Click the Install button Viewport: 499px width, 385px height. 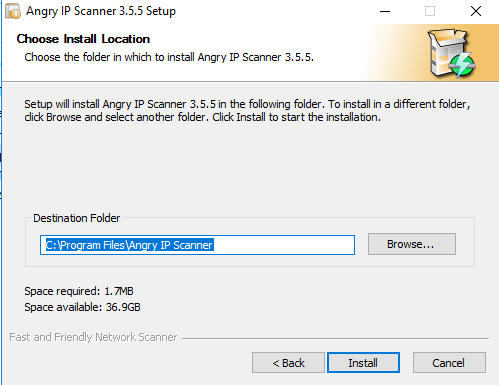(x=363, y=362)
